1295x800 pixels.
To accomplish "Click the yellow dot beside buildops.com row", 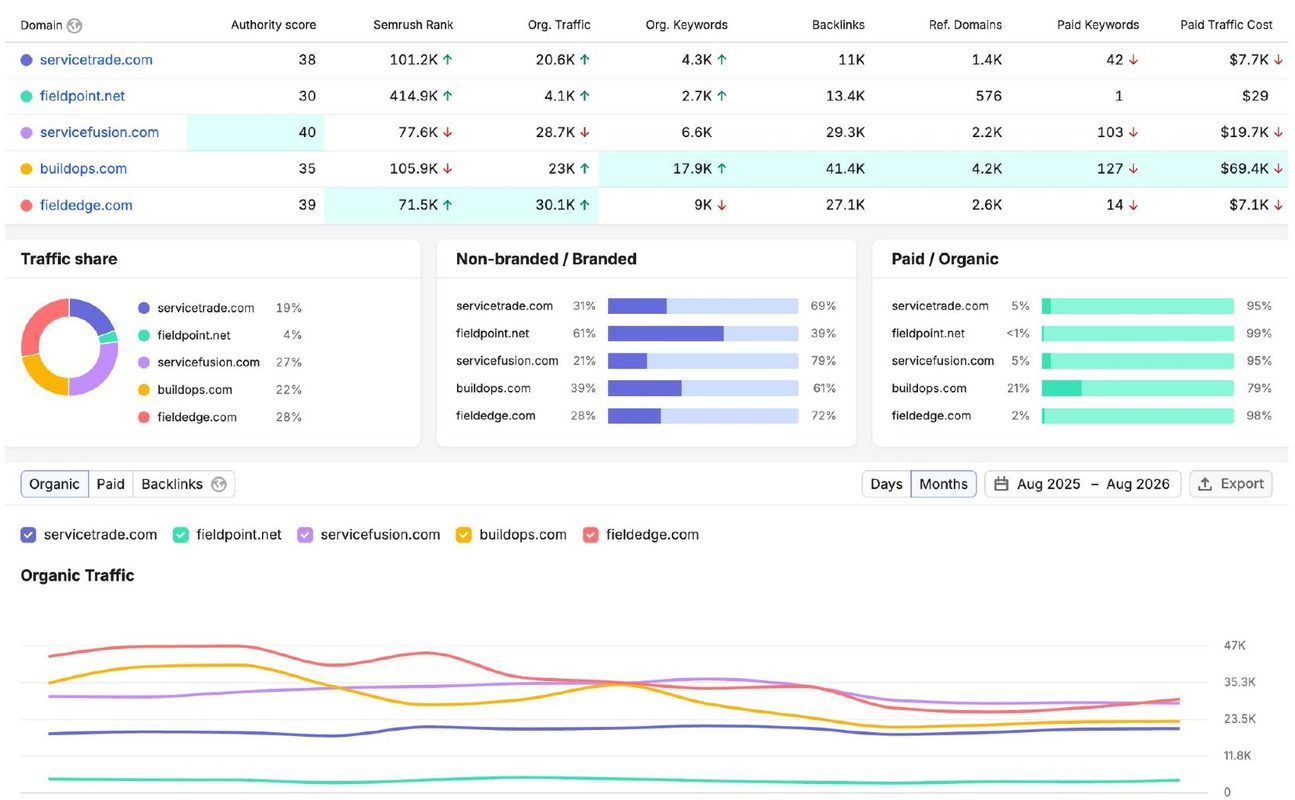I will 26,169.
